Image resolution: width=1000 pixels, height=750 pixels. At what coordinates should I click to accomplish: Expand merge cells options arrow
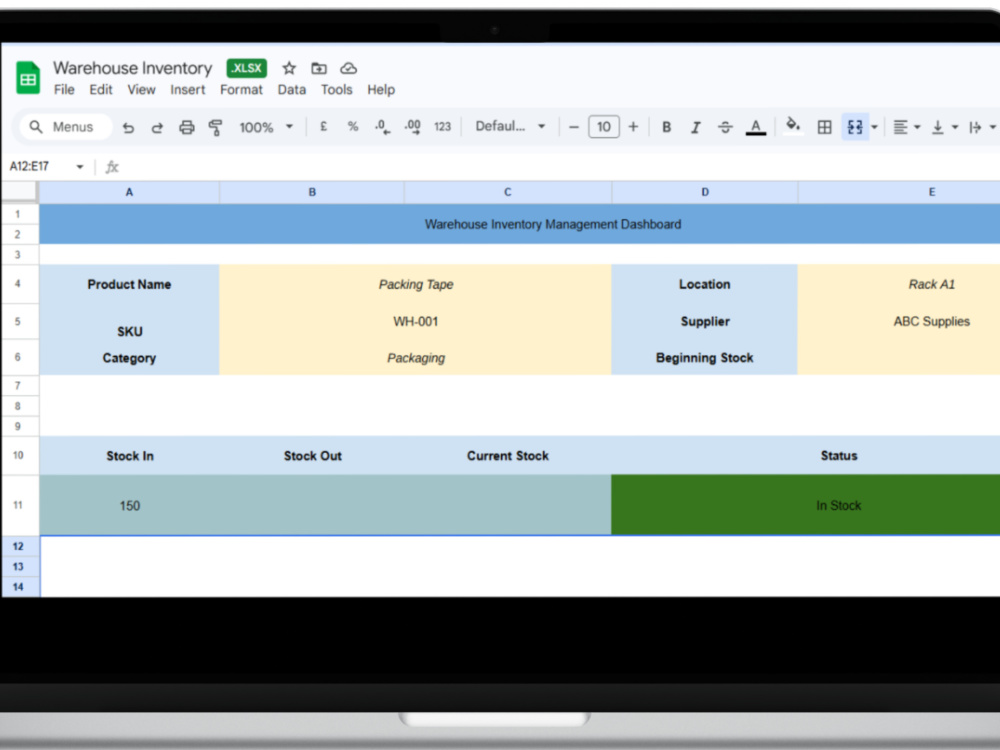[874, 127]
